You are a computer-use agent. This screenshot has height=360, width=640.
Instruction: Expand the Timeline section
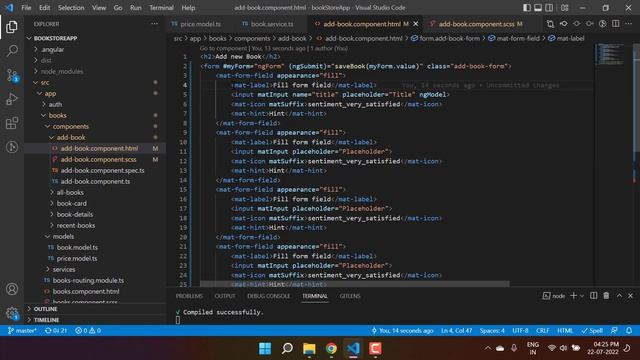coord(95,320)
